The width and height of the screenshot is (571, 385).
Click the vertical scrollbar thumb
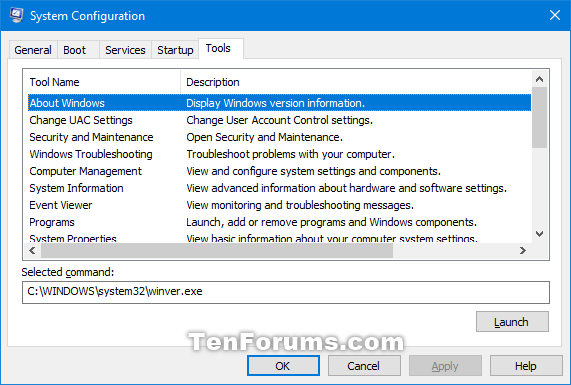540,117
